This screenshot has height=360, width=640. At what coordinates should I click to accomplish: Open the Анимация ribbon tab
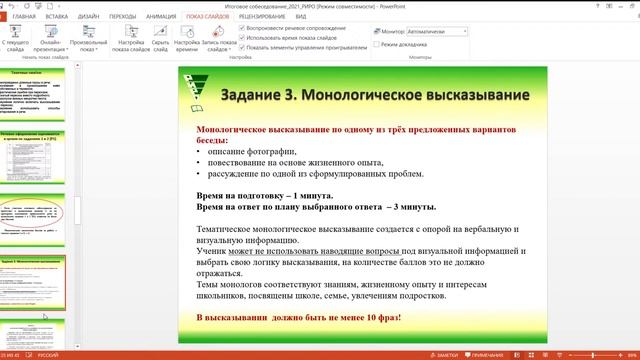click(x=161, y=17)
